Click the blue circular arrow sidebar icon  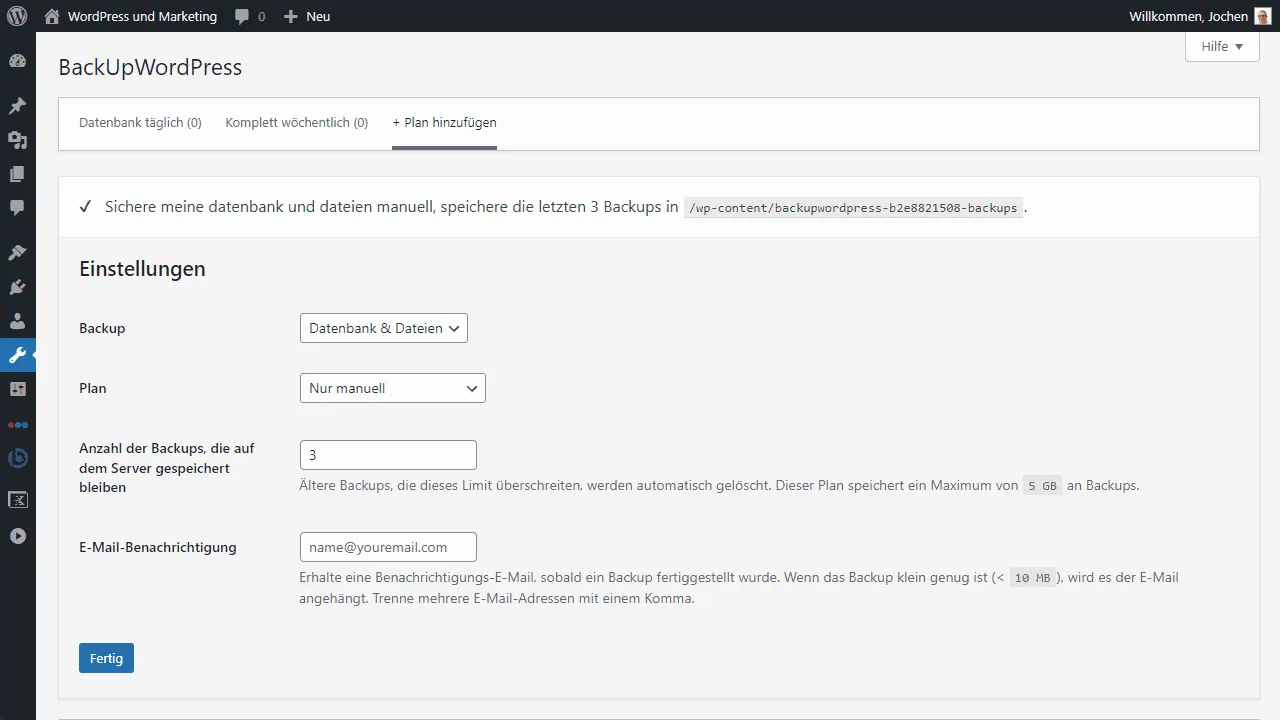(x=17, y=458)
